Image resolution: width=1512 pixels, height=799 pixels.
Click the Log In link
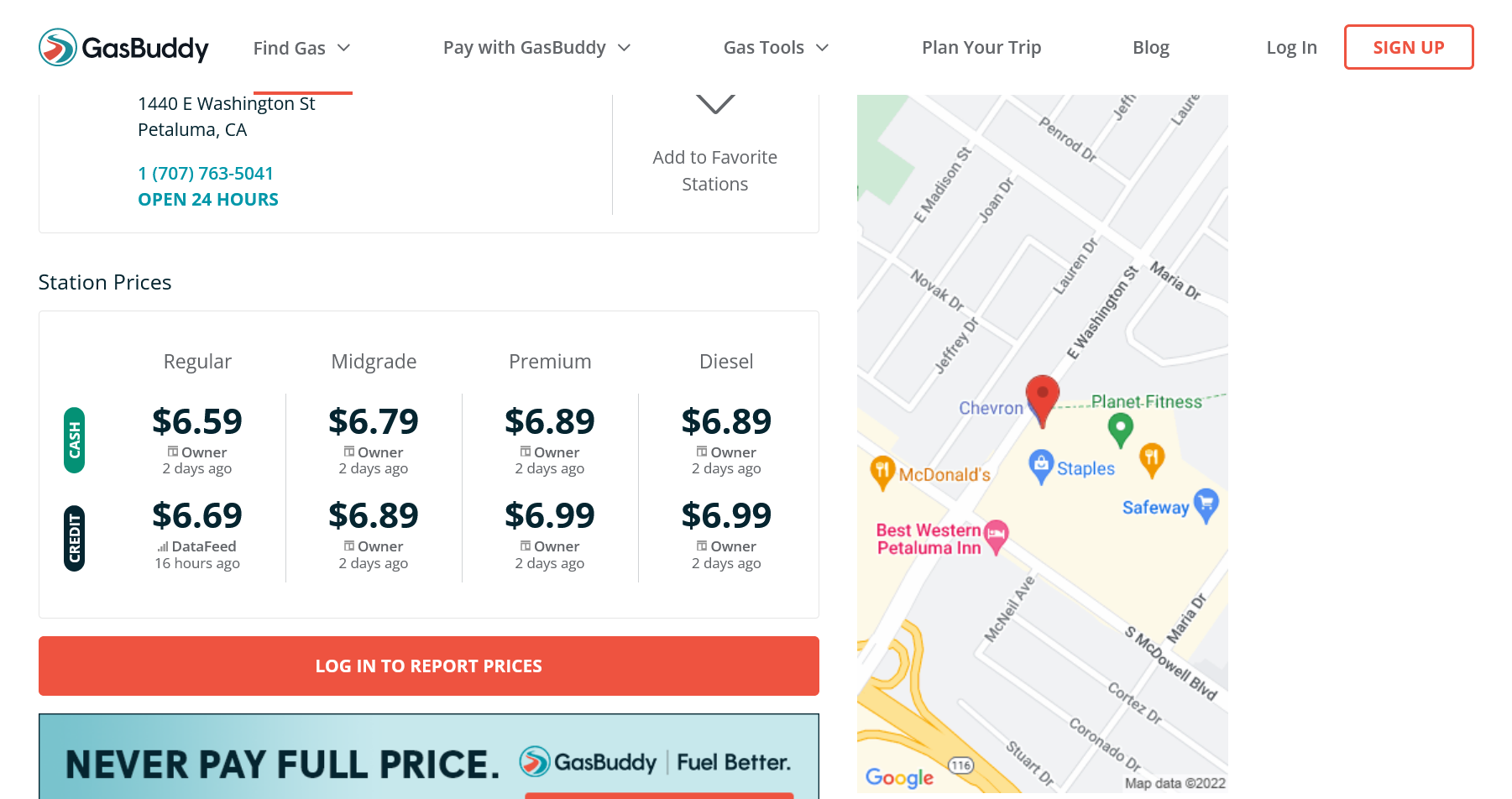click(x=1291, y=48)
